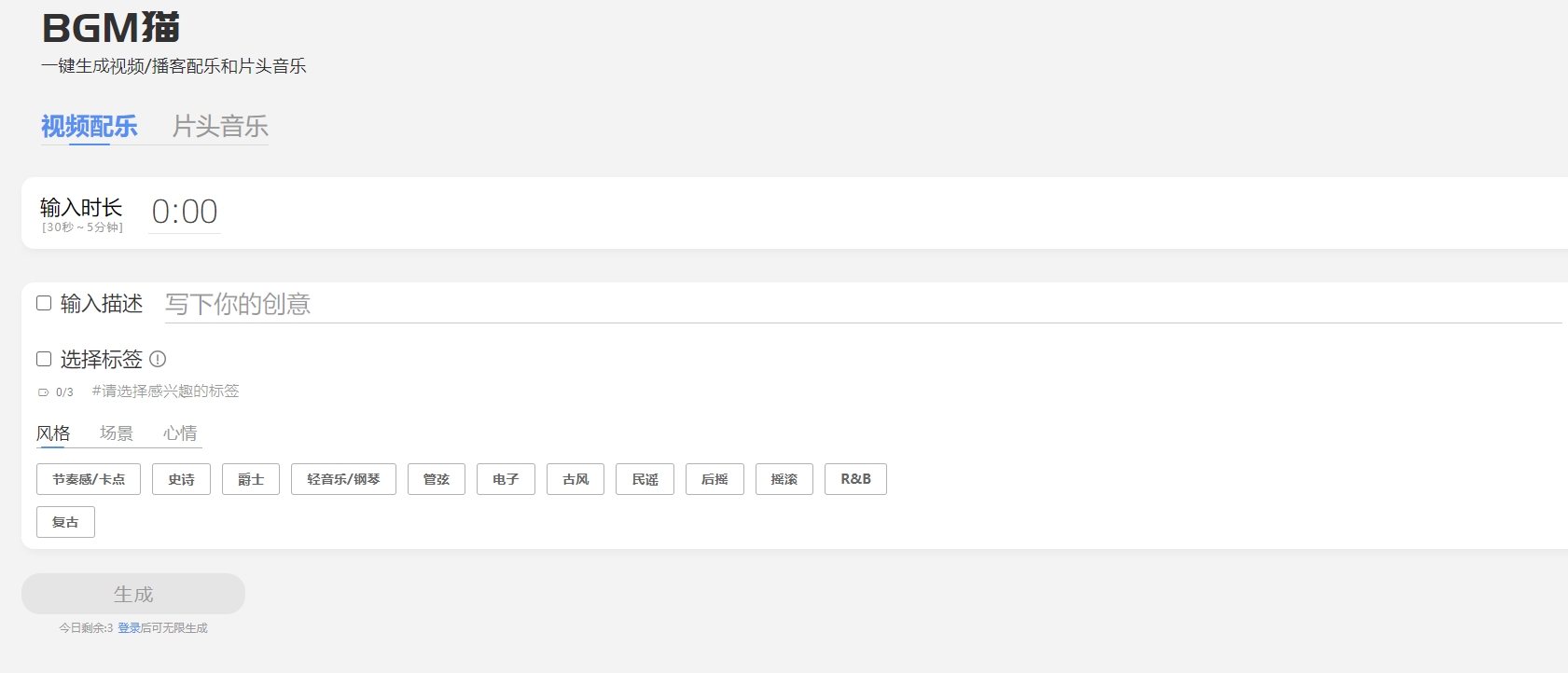Click the tag counter icon showing 0/3
Viewport: 1568px width, 673px height.
(43, 392)
